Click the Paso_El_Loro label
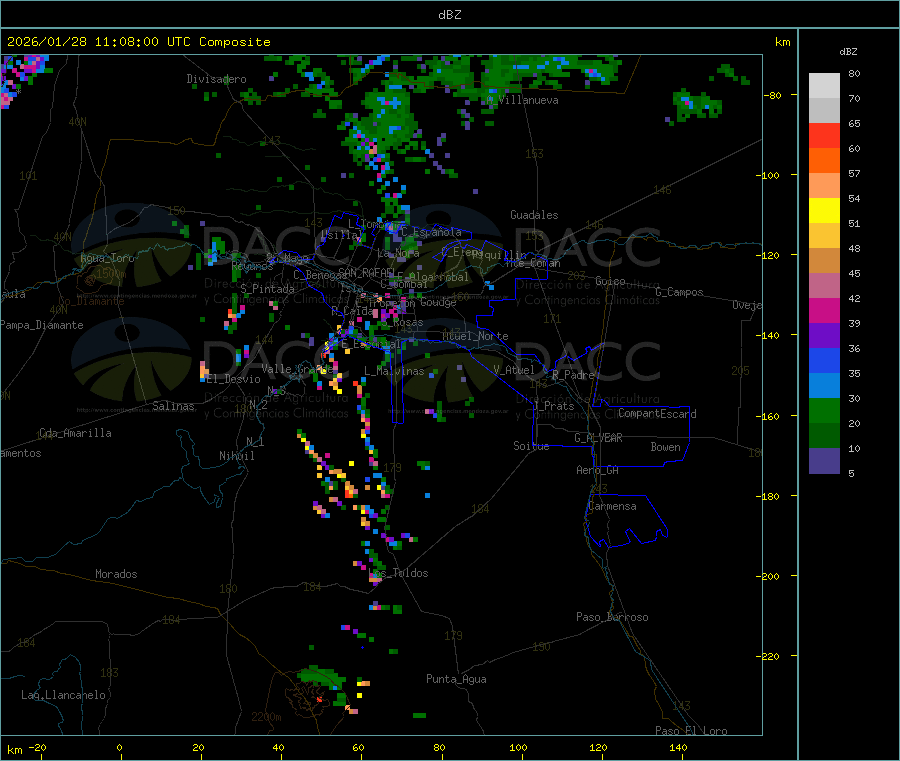The height and width of the screenshot is (761, 900). pyautogui.click(x=691, y=731)
